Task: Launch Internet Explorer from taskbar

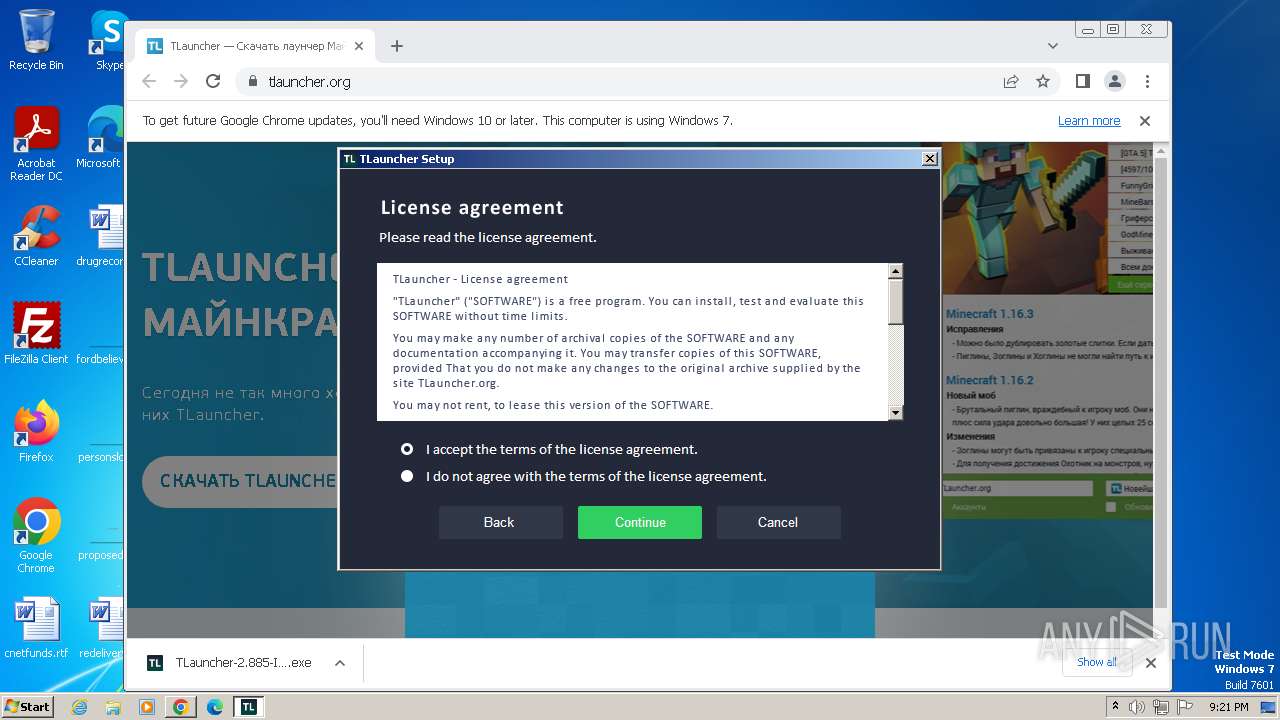Action: click(80, 707)
